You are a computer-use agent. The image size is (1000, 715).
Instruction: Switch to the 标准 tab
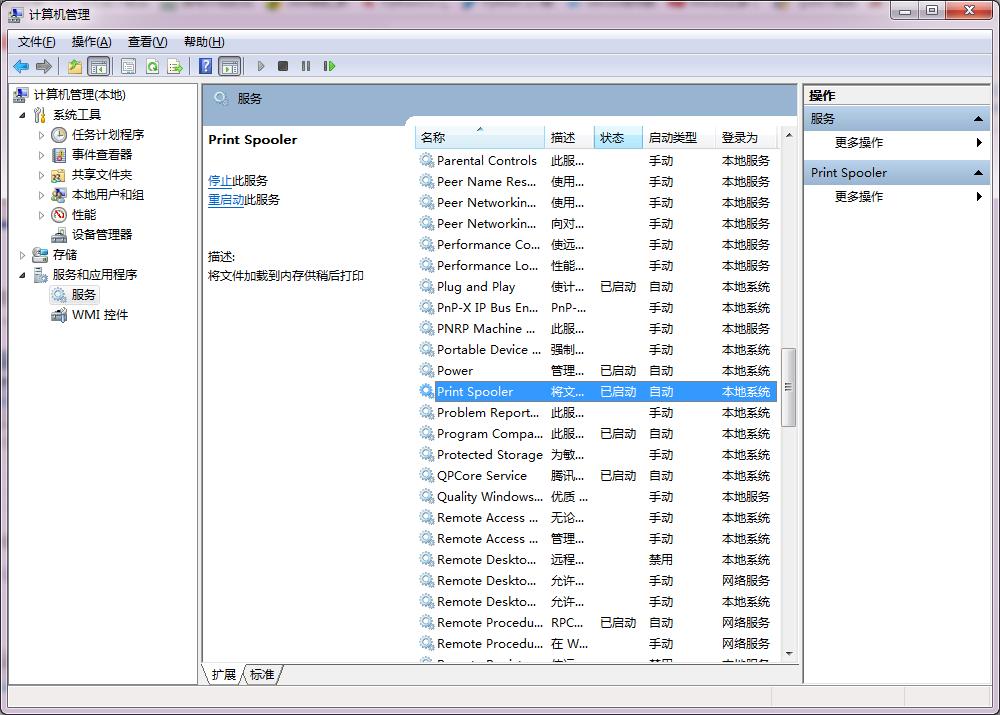[x=262, y=675]
